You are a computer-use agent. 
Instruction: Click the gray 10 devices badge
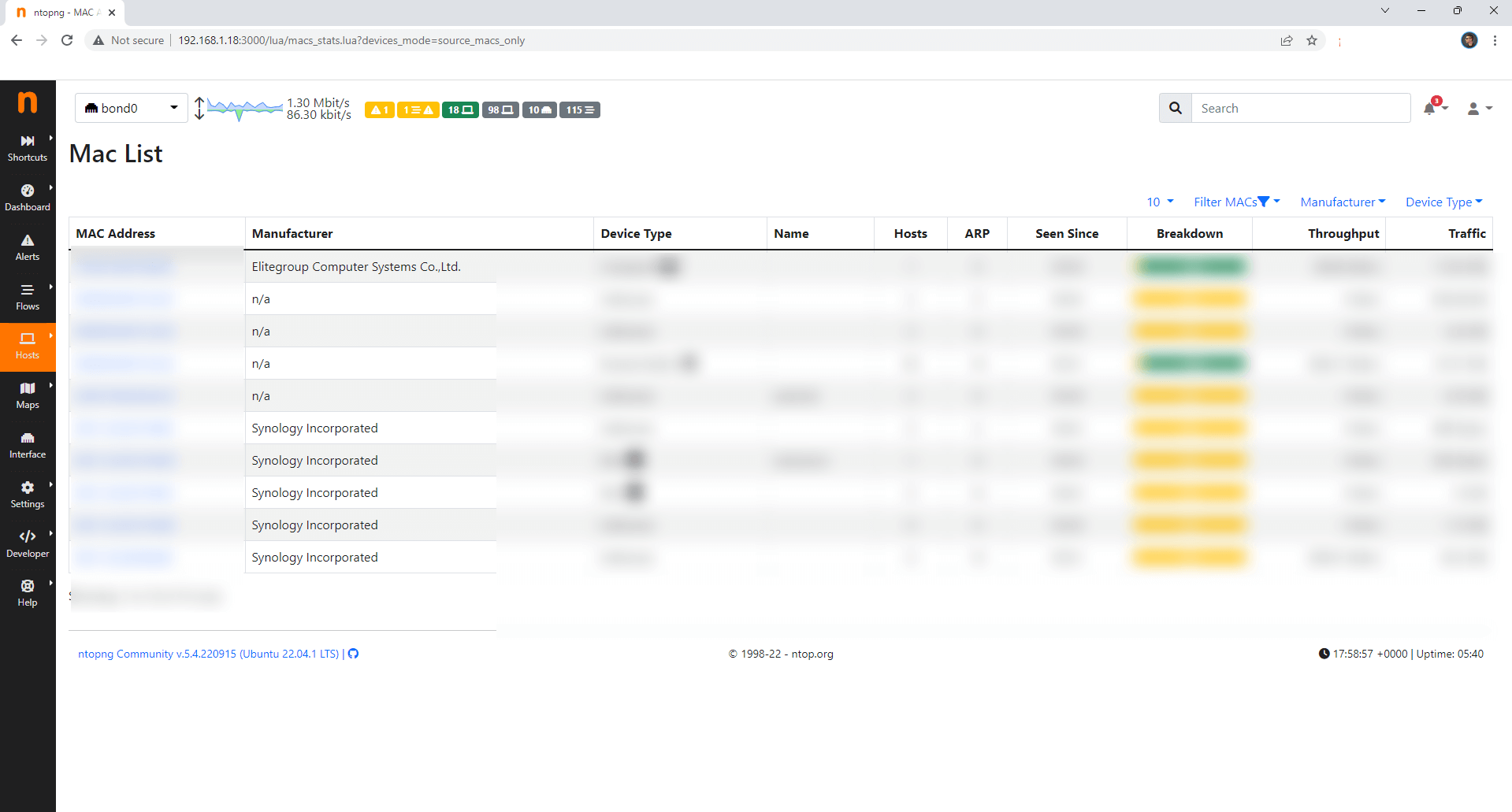[540, 109]
